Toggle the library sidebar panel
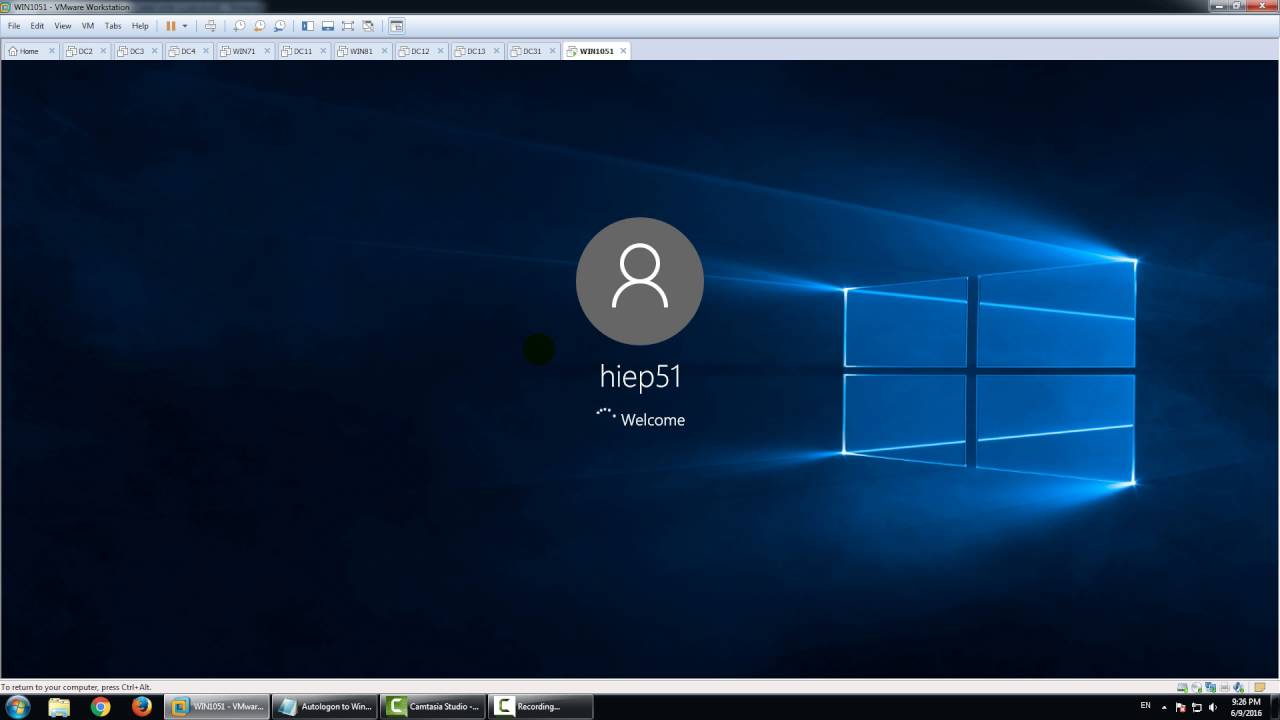Screen dimensions: 1280x720 pos(308,26)
